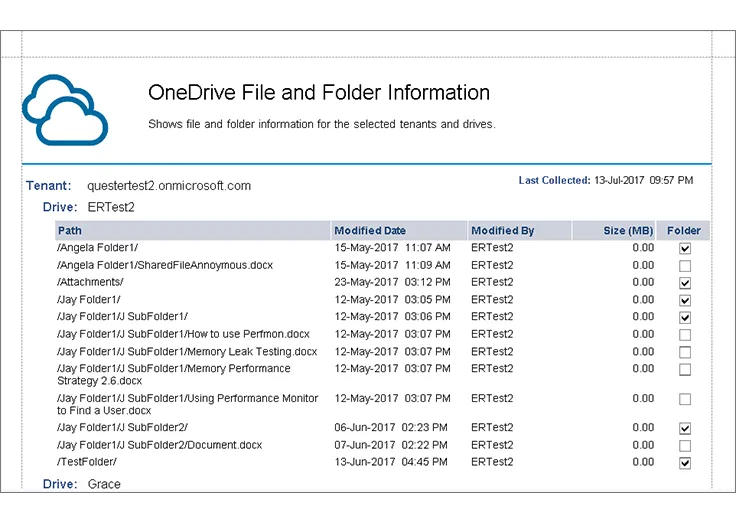Image resolution: width=736 pixels, height=523 pixels.
Task: Toggle Folder checkbox for SubFolder2/Document.docx row
Action: tap(685, 446)
